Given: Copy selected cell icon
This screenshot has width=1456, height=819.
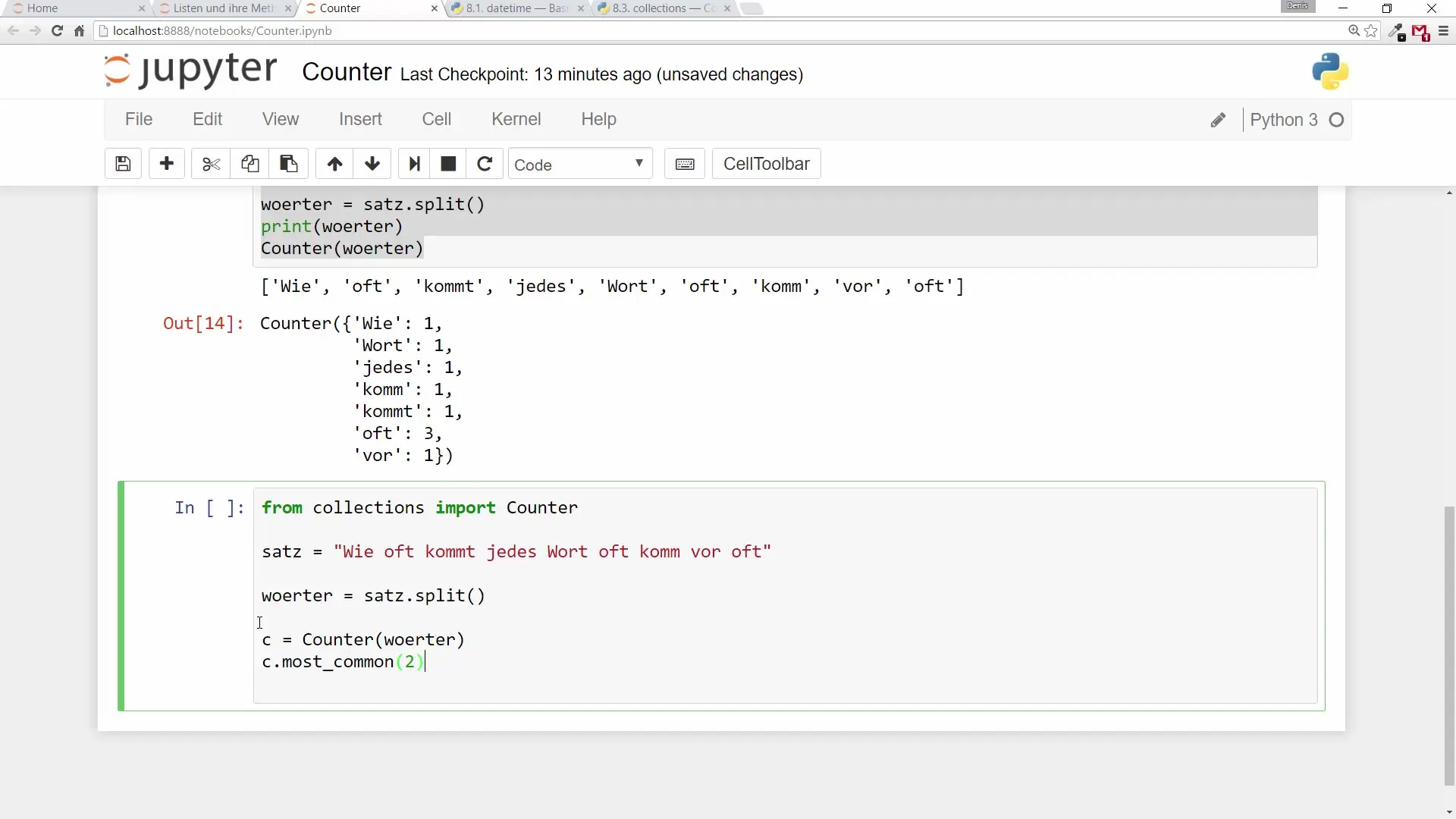Looking at the screenshot, I should point(249,164).
